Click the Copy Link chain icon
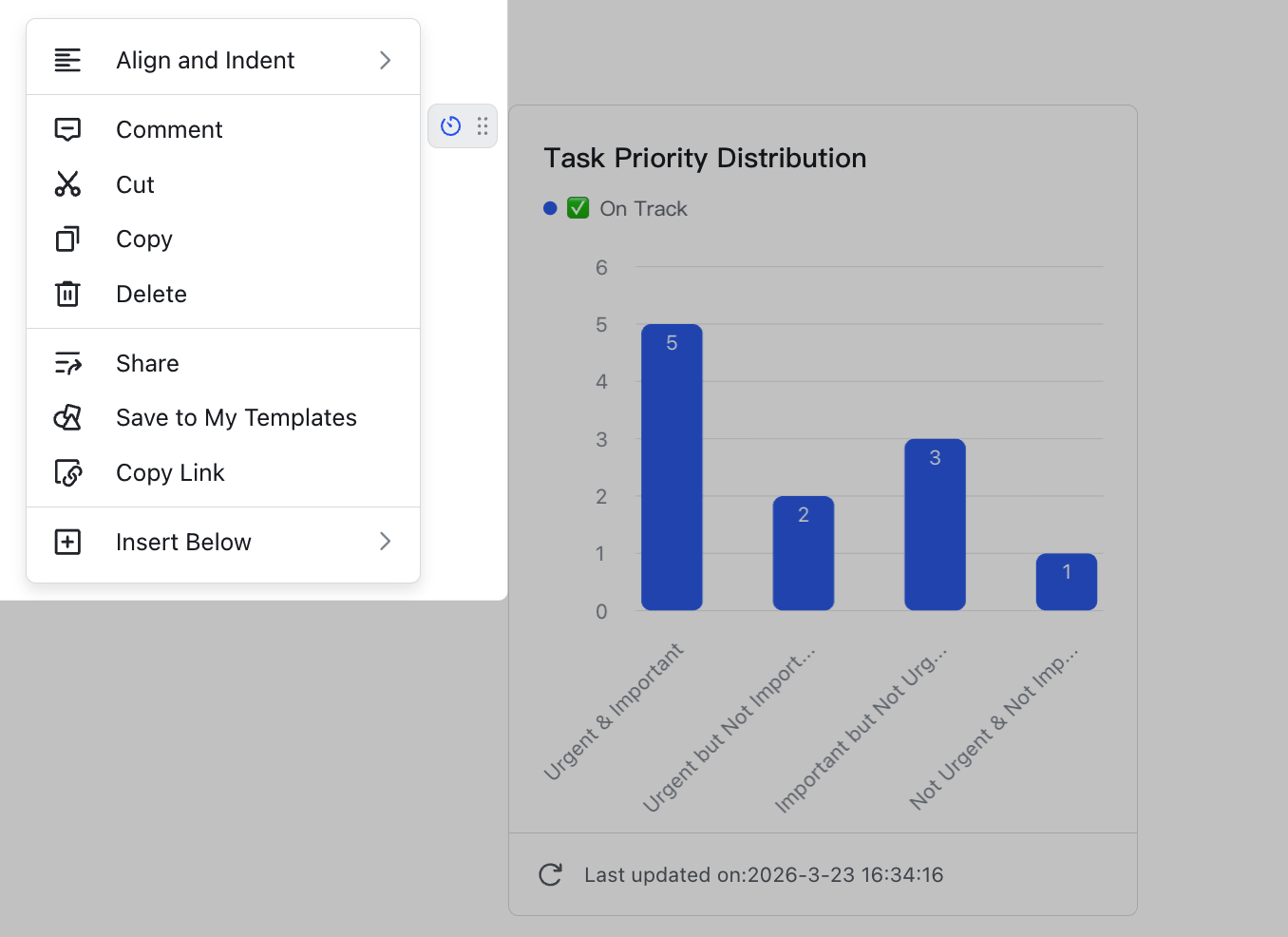This screenshot has height=937, width=1288. point(67,472)
